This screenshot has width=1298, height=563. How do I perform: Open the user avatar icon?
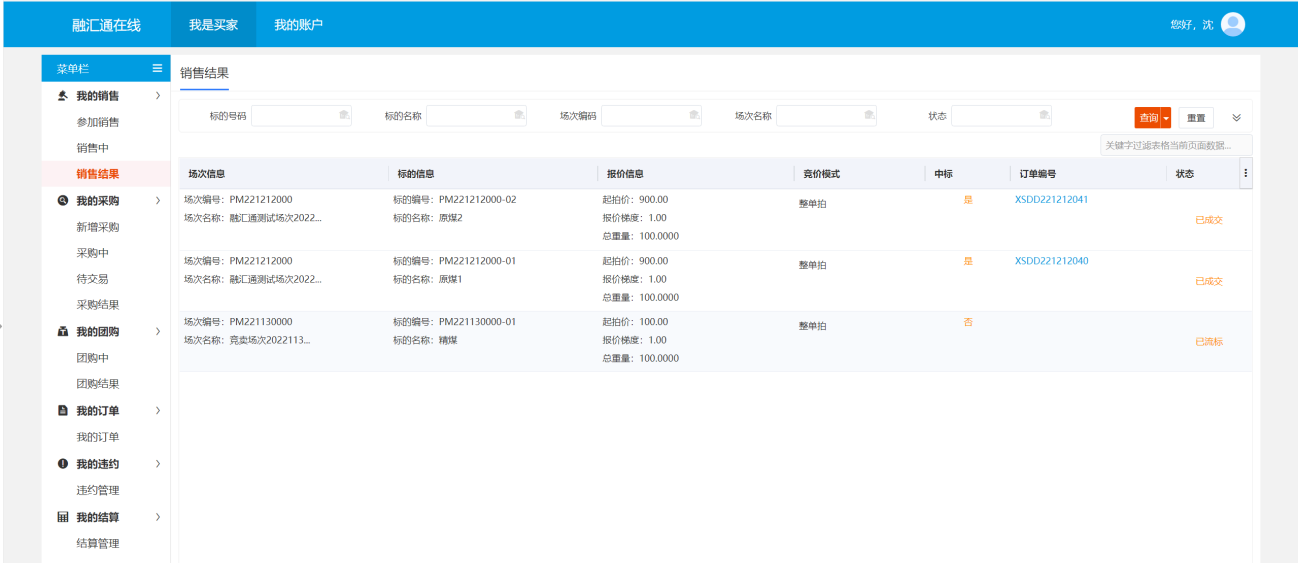click(1233, 24)
